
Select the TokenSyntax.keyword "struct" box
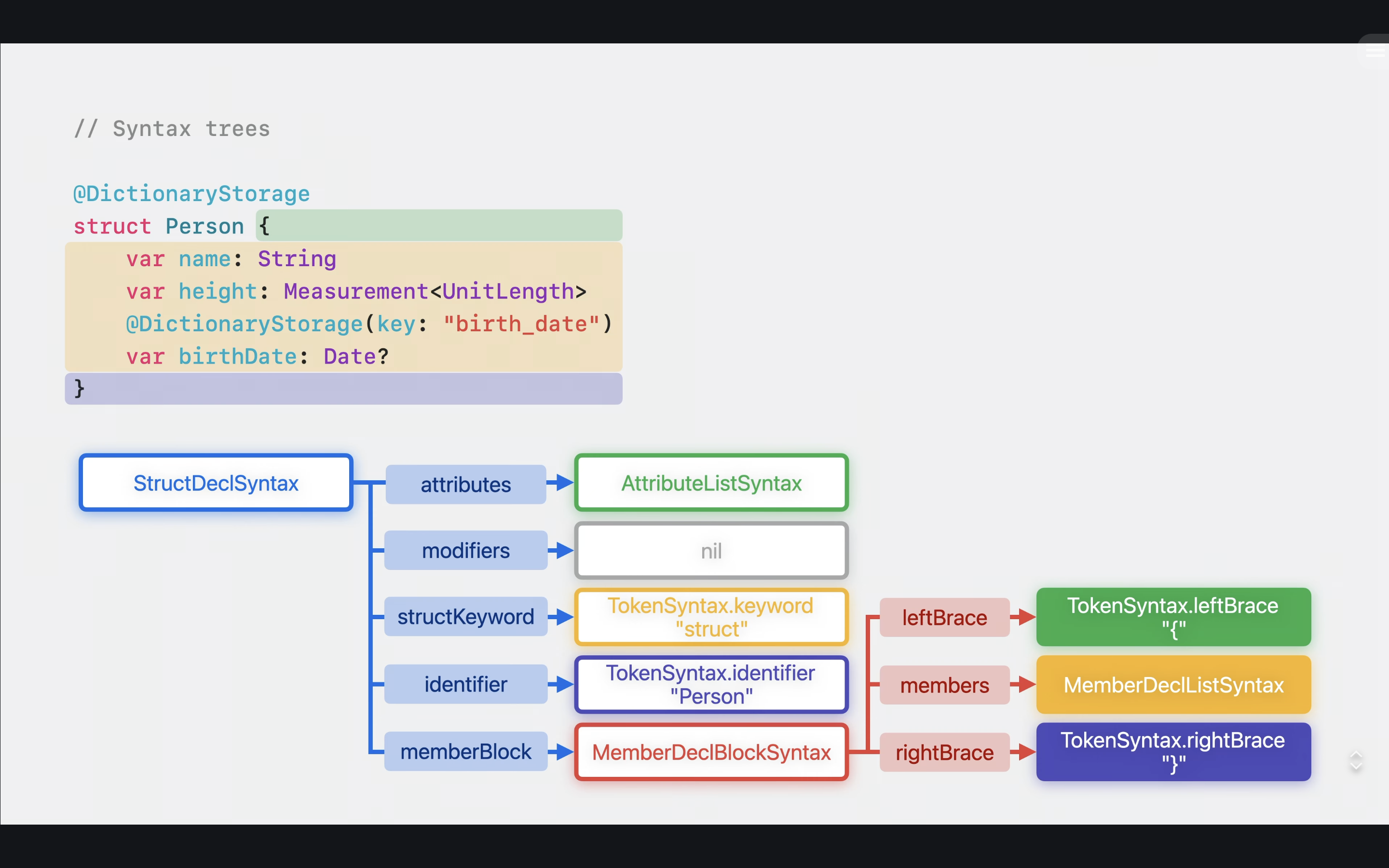711,617
